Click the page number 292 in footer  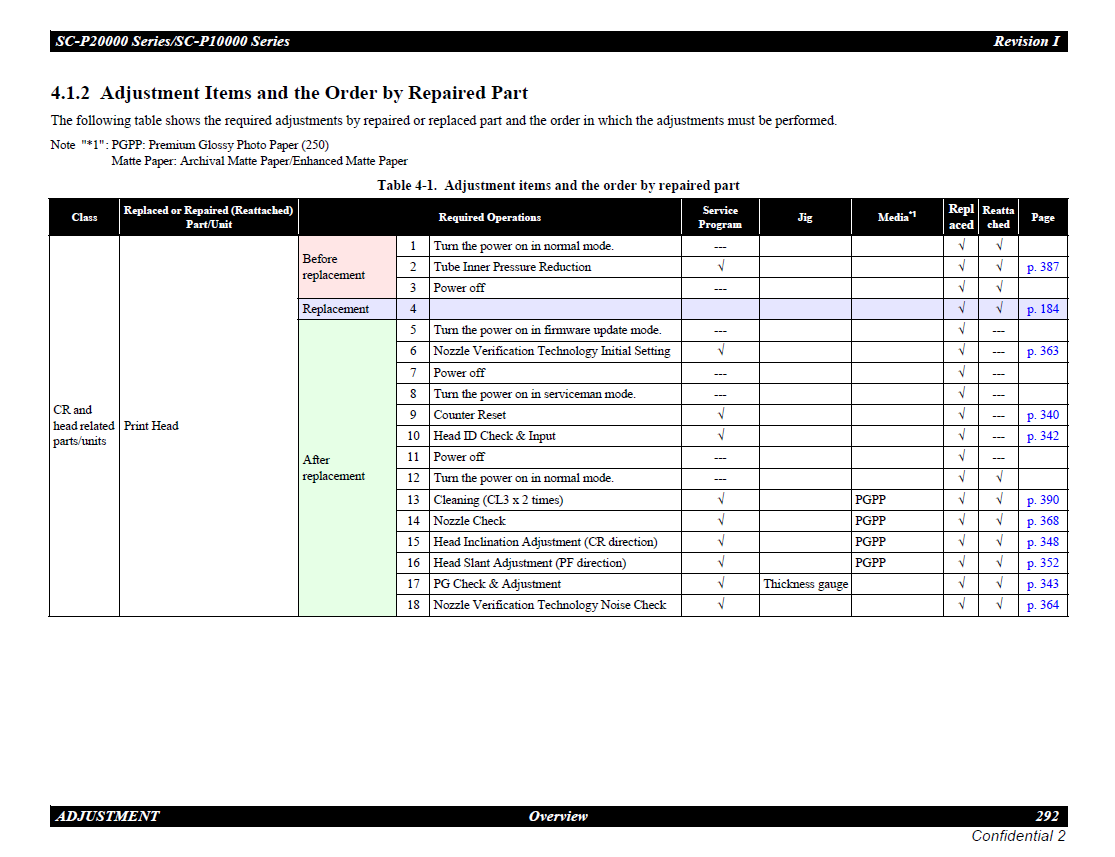(x=1046, y=816)
